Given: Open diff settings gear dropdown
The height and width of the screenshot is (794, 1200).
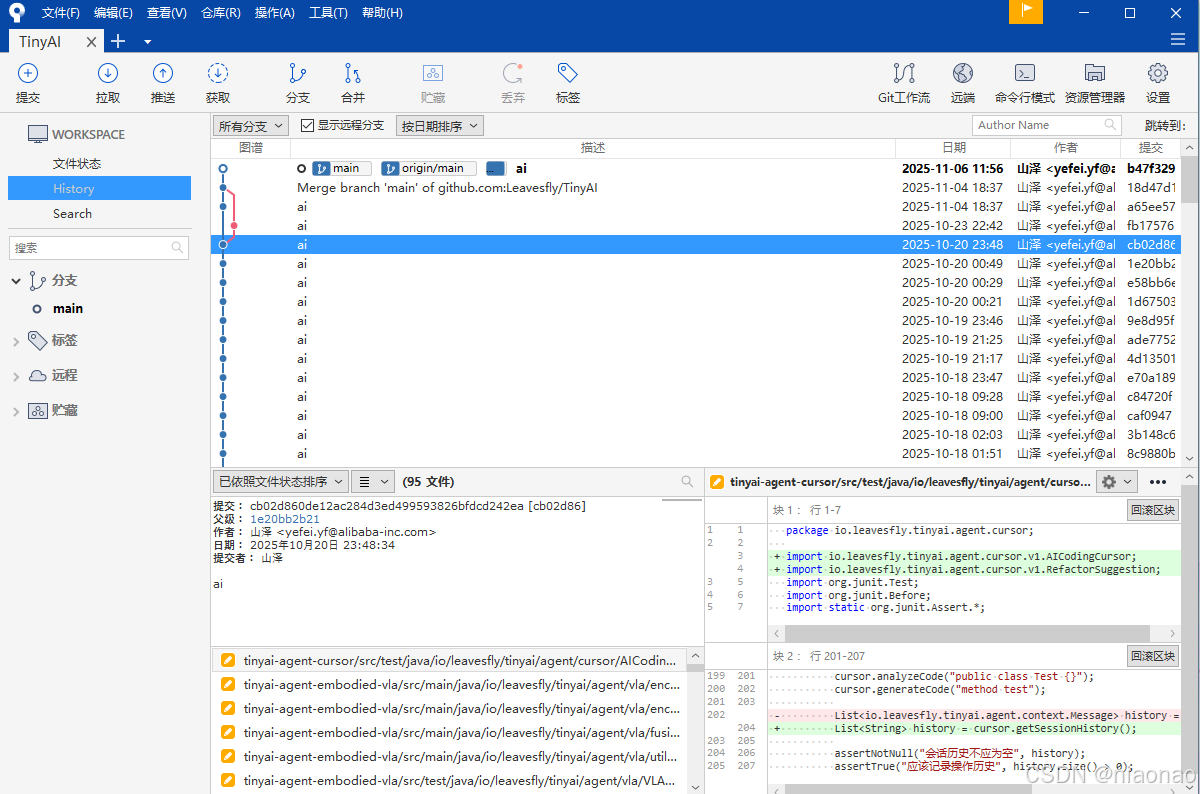Looking at the screenshot, I should click(1116, 481).
